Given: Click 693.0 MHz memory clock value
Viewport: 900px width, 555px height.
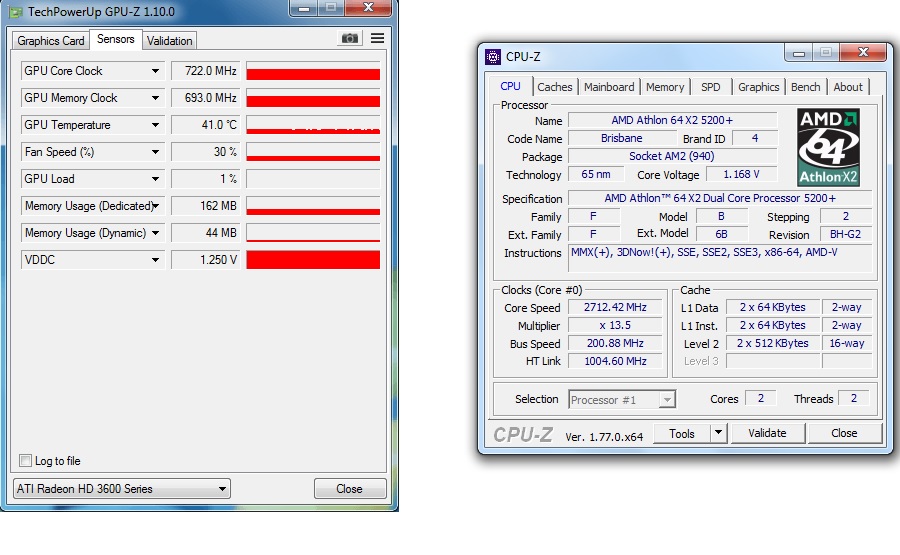Looking at the screenshot, I should tap(205, 98).
